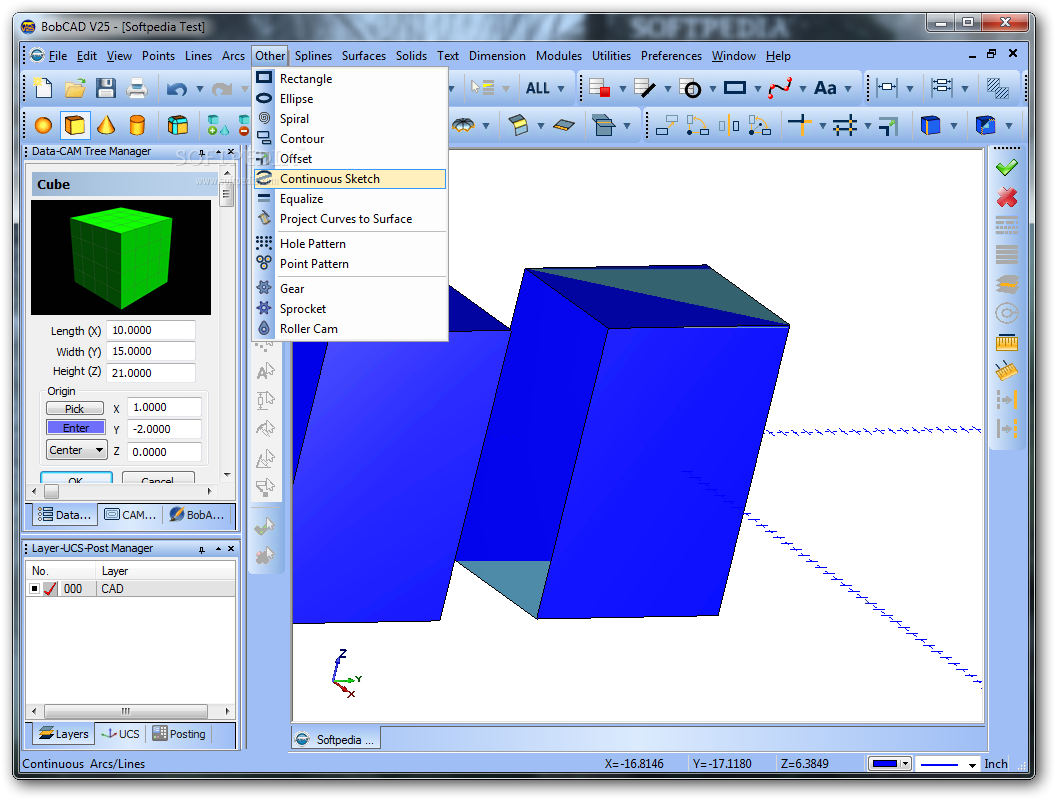Click the Aa text tool icon
Image resolution: width=1056 pixels, height=800 pixels.
pyautogui.click(x=825, y=88)
